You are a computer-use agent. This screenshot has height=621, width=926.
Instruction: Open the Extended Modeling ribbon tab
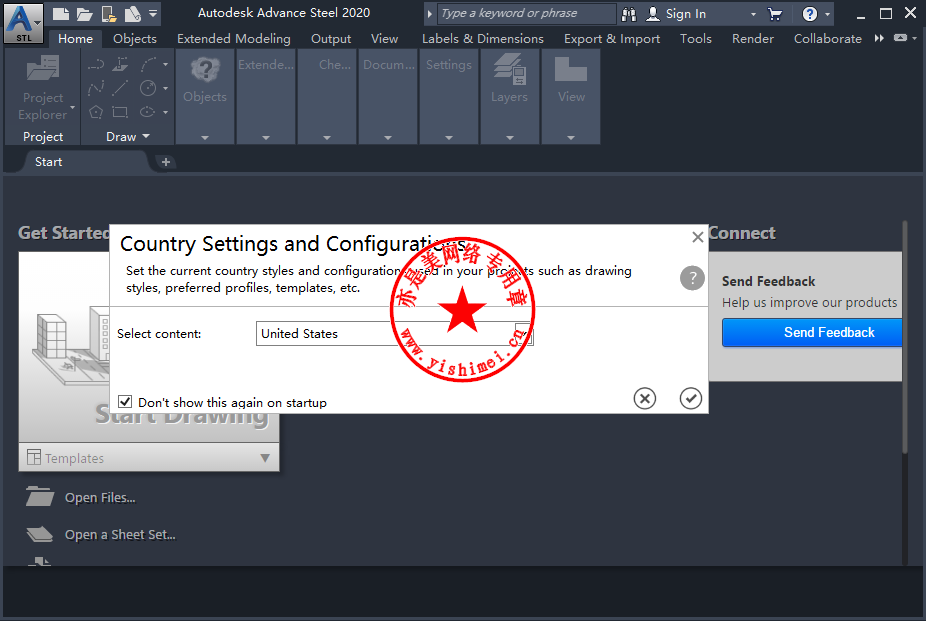pyautogui.click(x=234, y=38)
